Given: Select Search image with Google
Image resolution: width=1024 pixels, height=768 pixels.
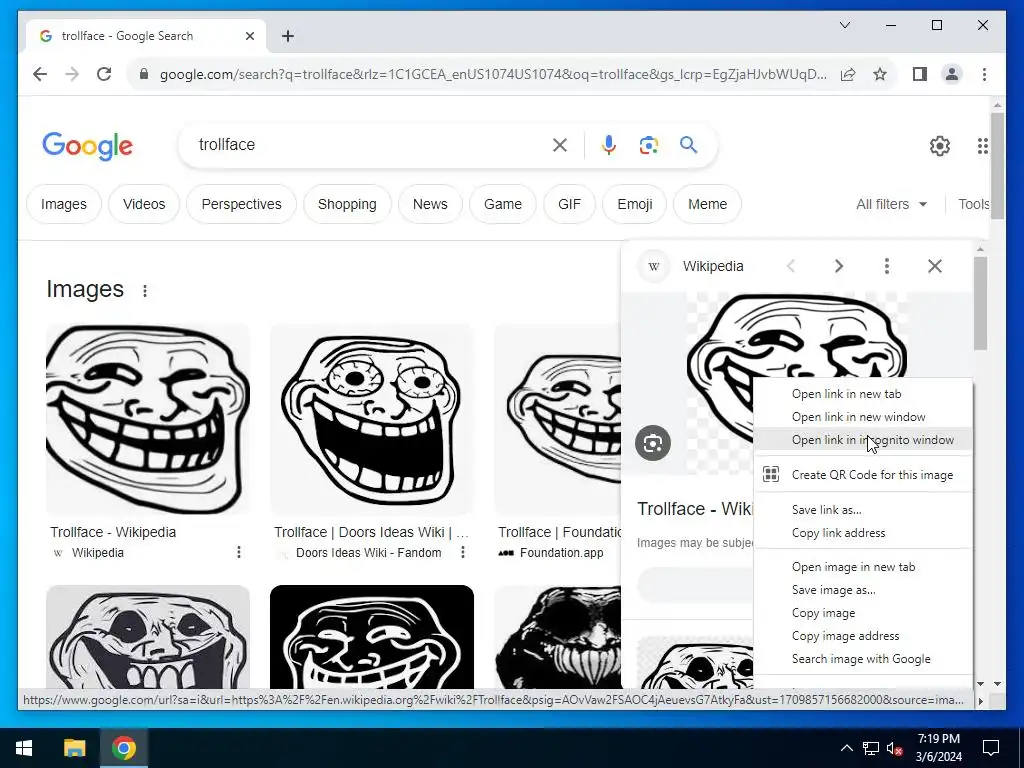Looking at the screenshot, I should tap(863, 658).
